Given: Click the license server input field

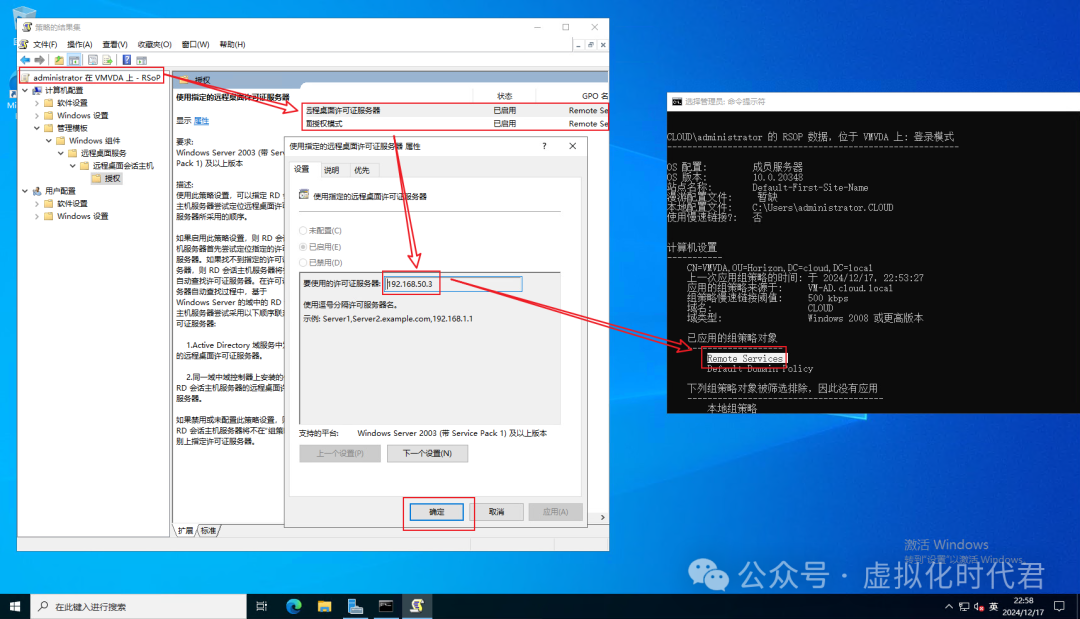Looking at the screenshot, I should click(x=454, y=284).
